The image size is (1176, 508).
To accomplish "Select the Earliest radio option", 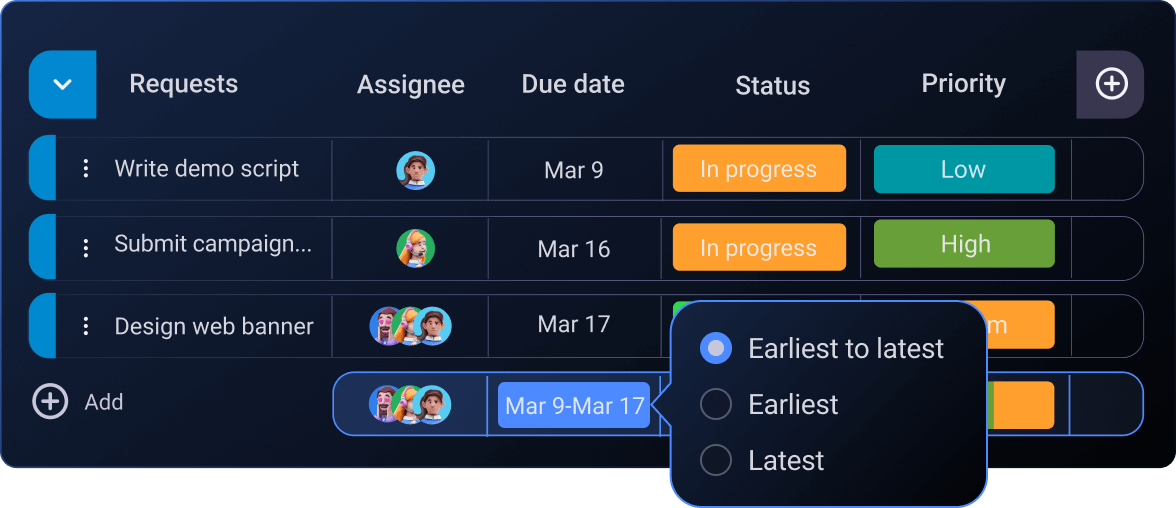I will coord(716,404).
